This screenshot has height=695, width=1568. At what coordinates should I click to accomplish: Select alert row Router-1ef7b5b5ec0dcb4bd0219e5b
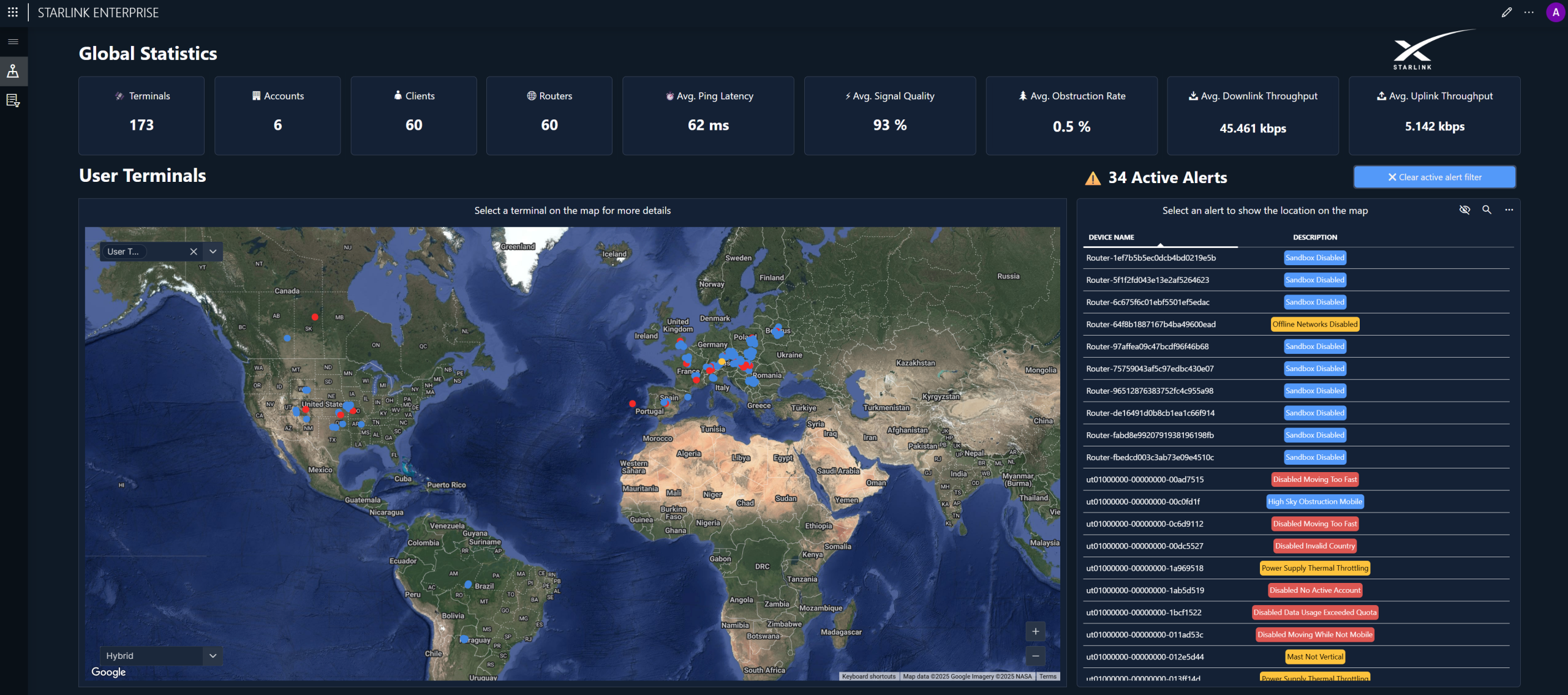coord(1297,258)
